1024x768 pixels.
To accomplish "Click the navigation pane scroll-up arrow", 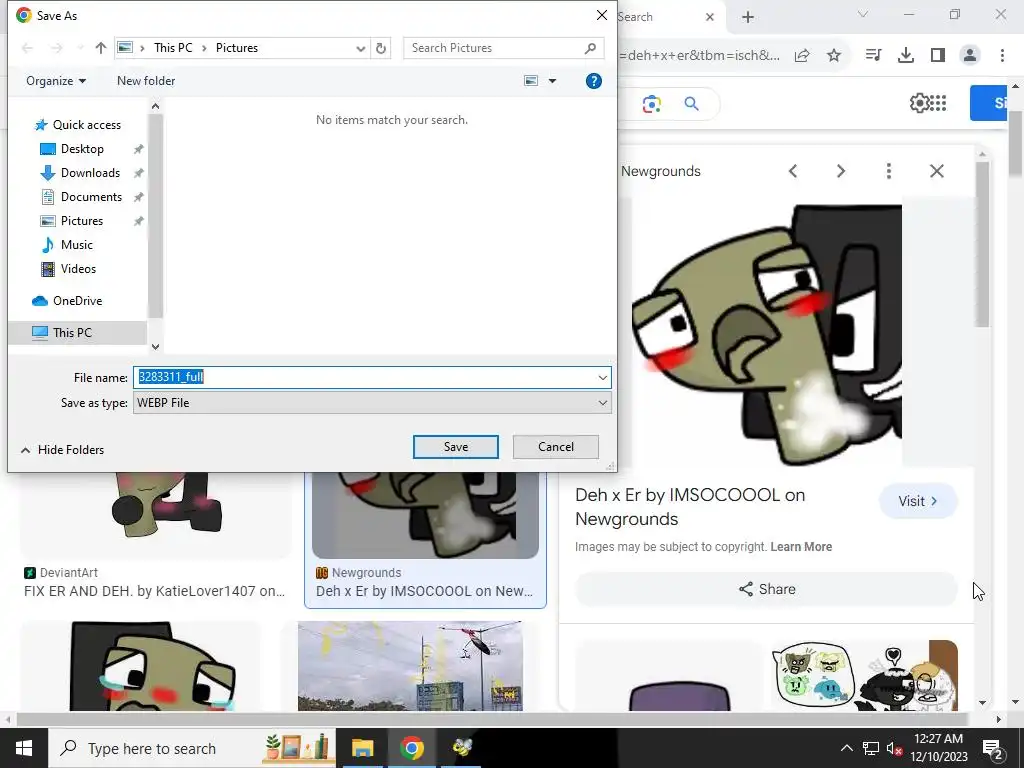I will pyautogui.click(x=155, y=106).
